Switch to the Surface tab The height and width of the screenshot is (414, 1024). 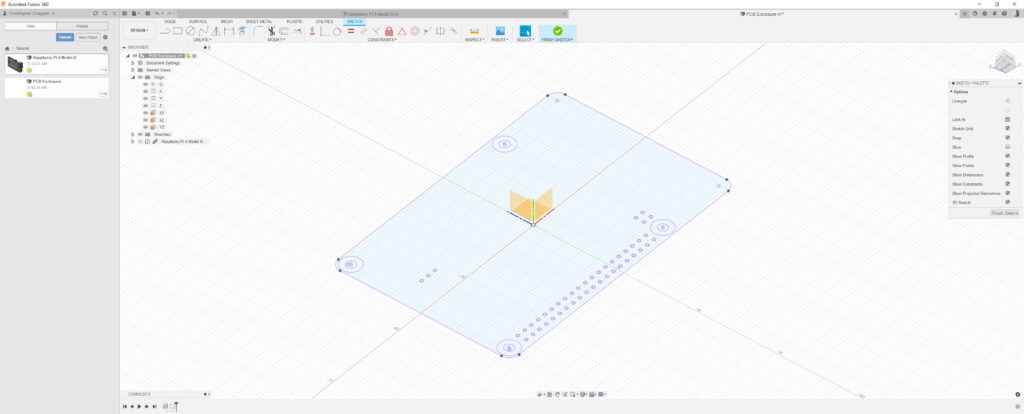pyautogui.click(x=198, y=22)
